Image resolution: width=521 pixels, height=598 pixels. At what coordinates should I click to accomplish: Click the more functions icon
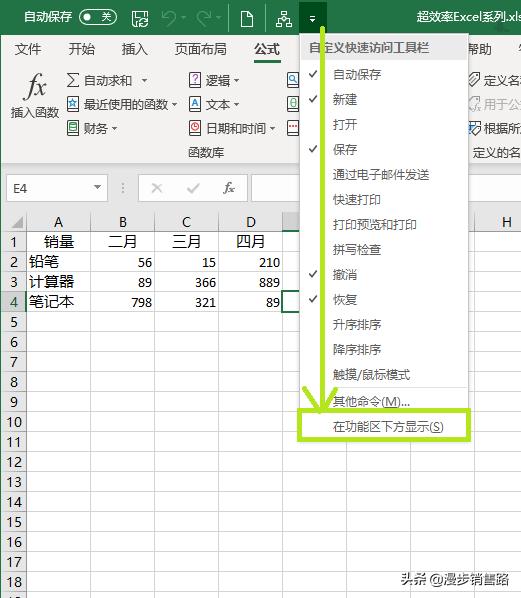pyautogui.click(x=293, y=128)
